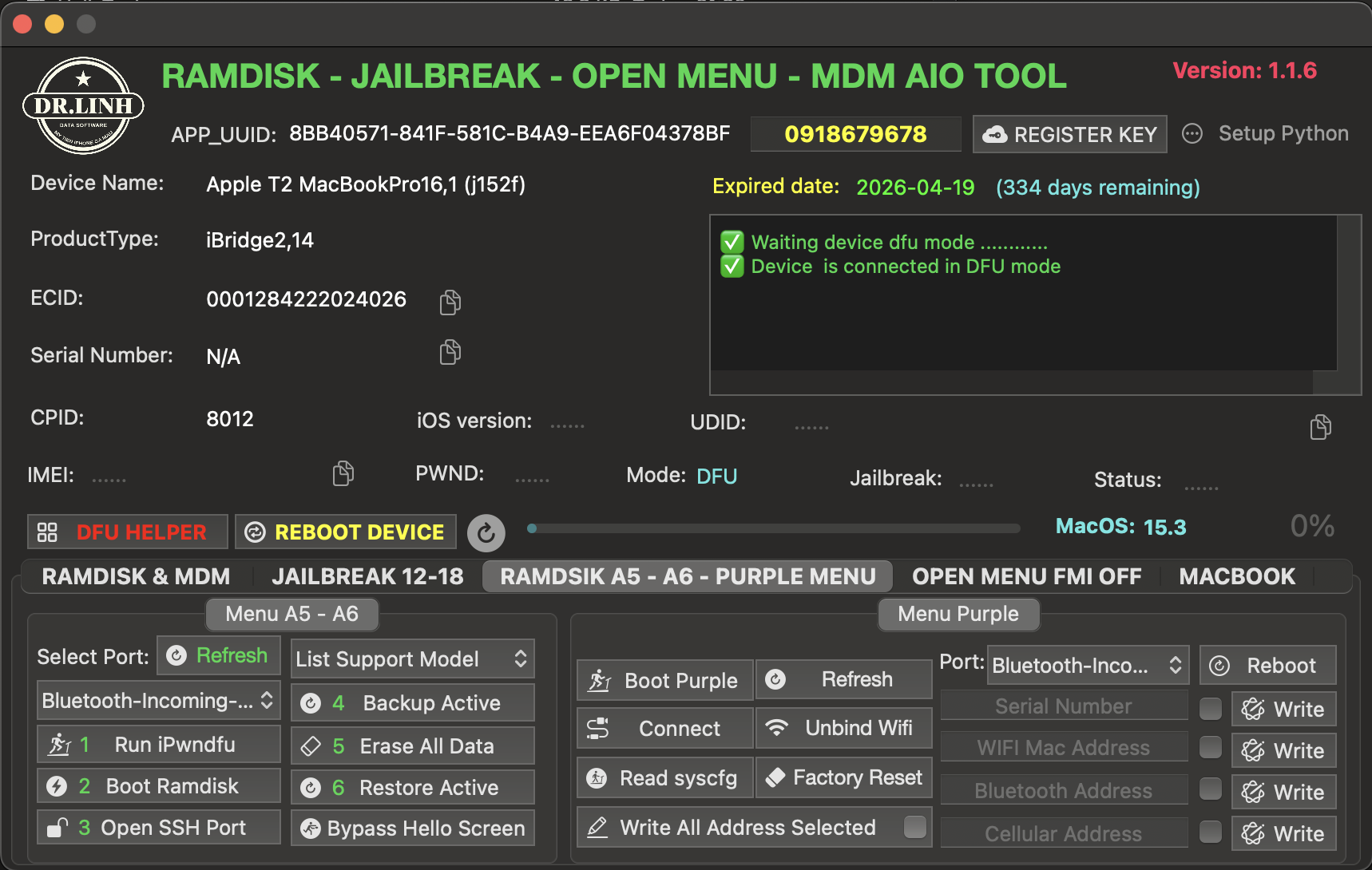Click Write for WIFI Mac Address
Image resolution: width=1372 pixels, height=870 pixels.
click(1283, 750)
